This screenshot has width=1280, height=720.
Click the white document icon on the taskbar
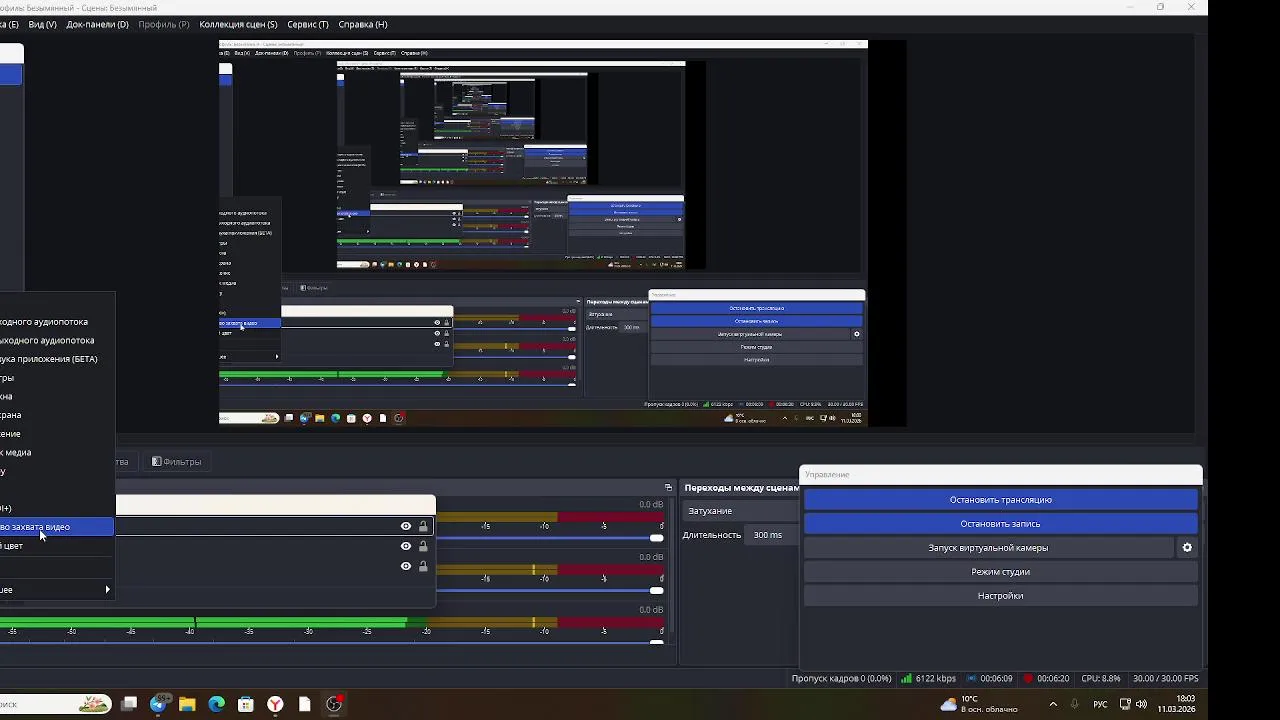tap(304, 704)
